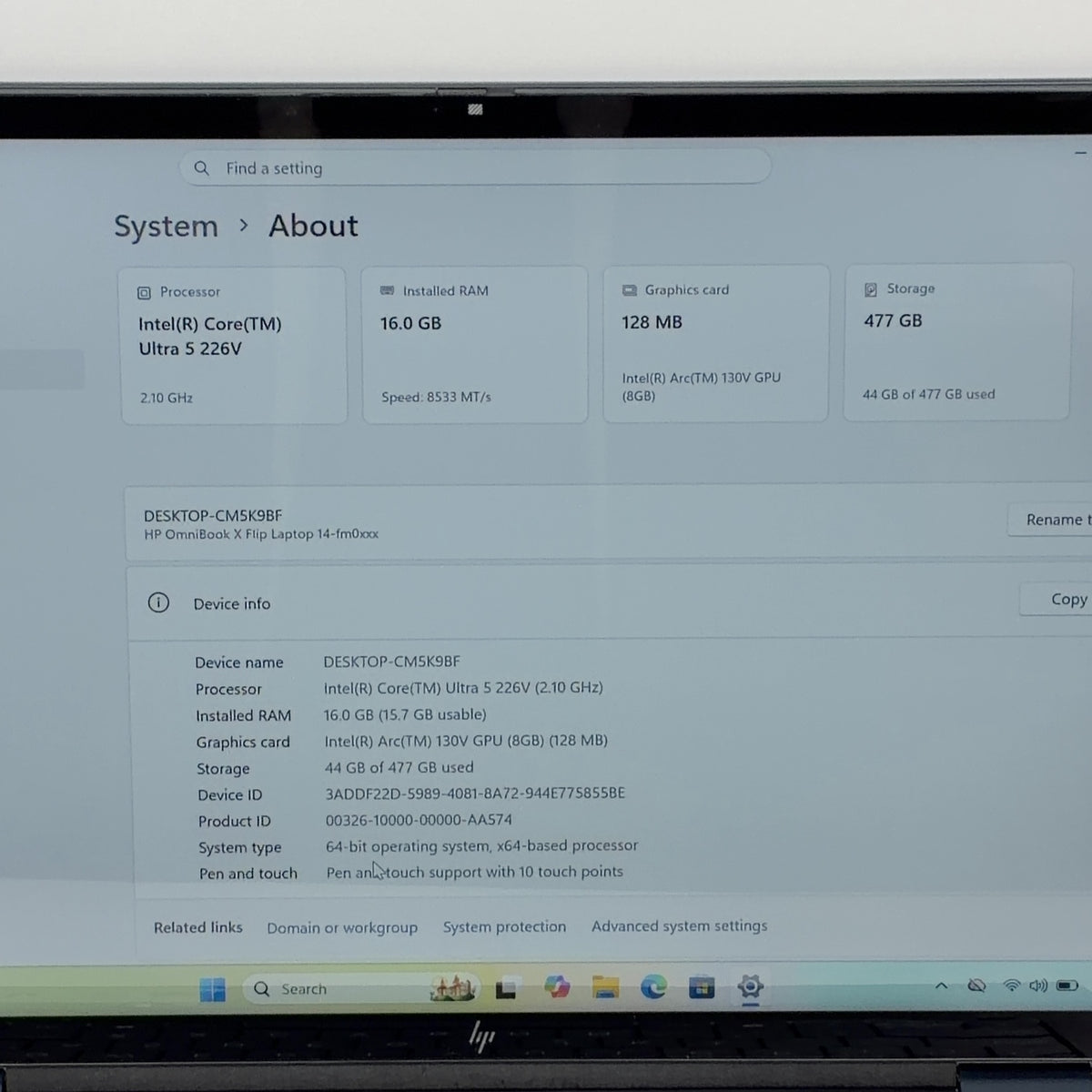The width and height of the screenshot is (1092, 1092).
Task: Open the Windows Start menu
Action: tap(212, 989)
